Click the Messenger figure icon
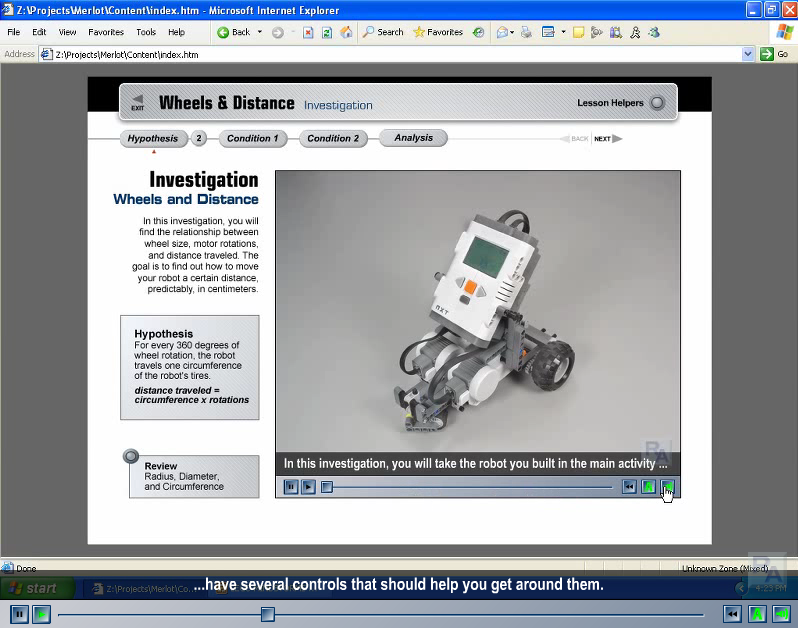Screen dimensions: 798x628 (x=635, y=33)
